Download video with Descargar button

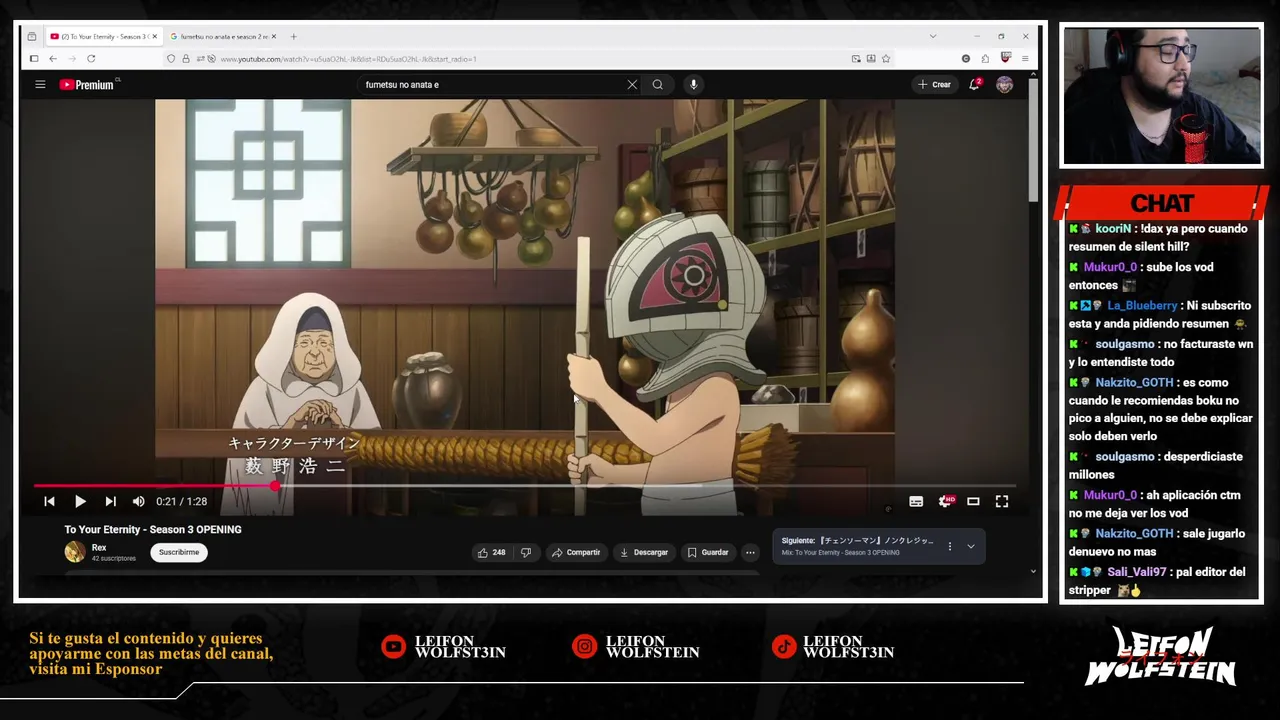(x=644, y=552)
